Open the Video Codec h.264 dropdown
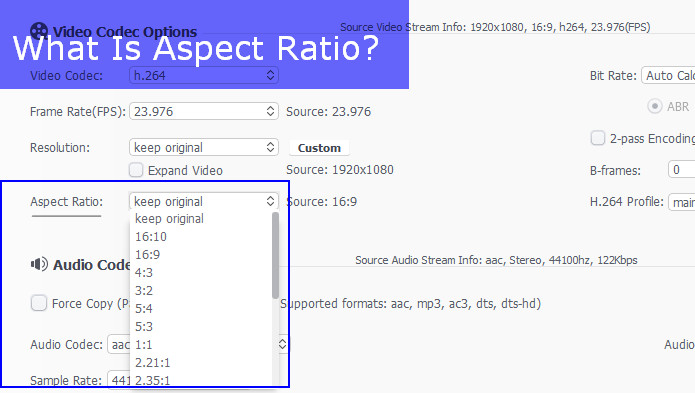The image size is (695, 393). point(204,75)
